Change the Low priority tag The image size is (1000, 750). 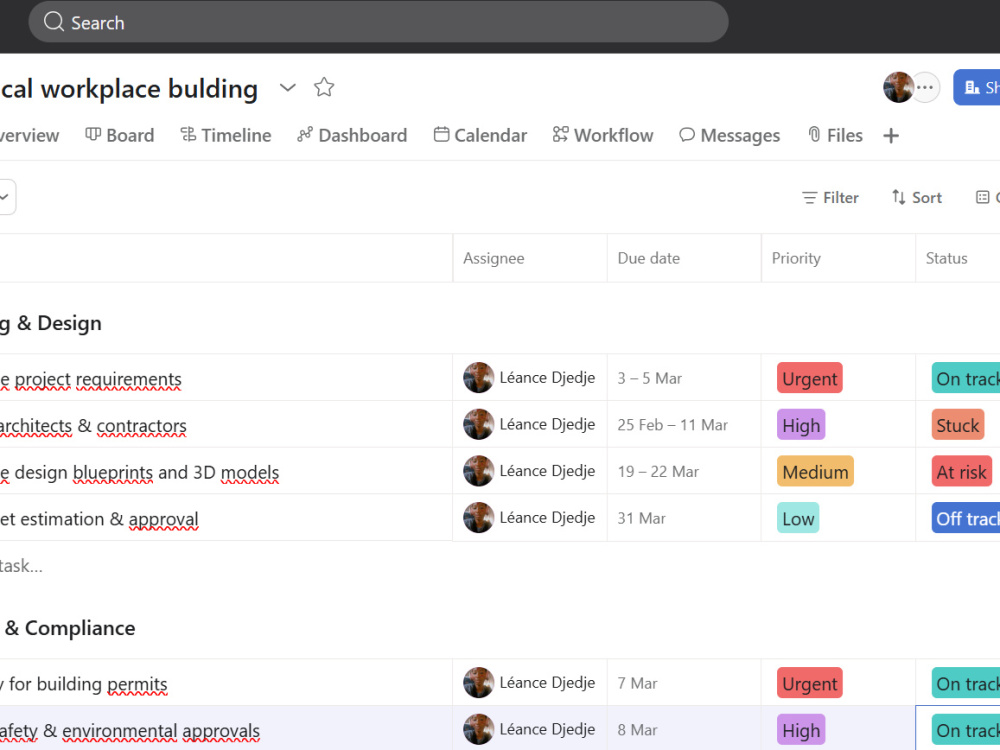798,518
